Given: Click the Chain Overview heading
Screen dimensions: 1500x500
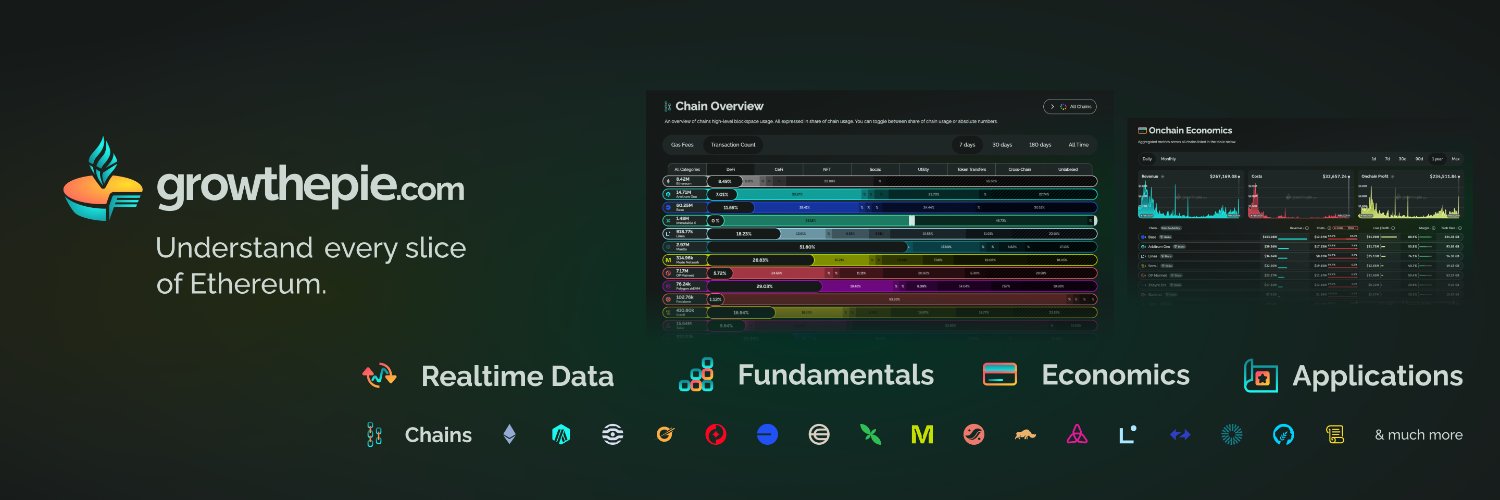Looking at the screenshot, I should [x=719, y=106].
